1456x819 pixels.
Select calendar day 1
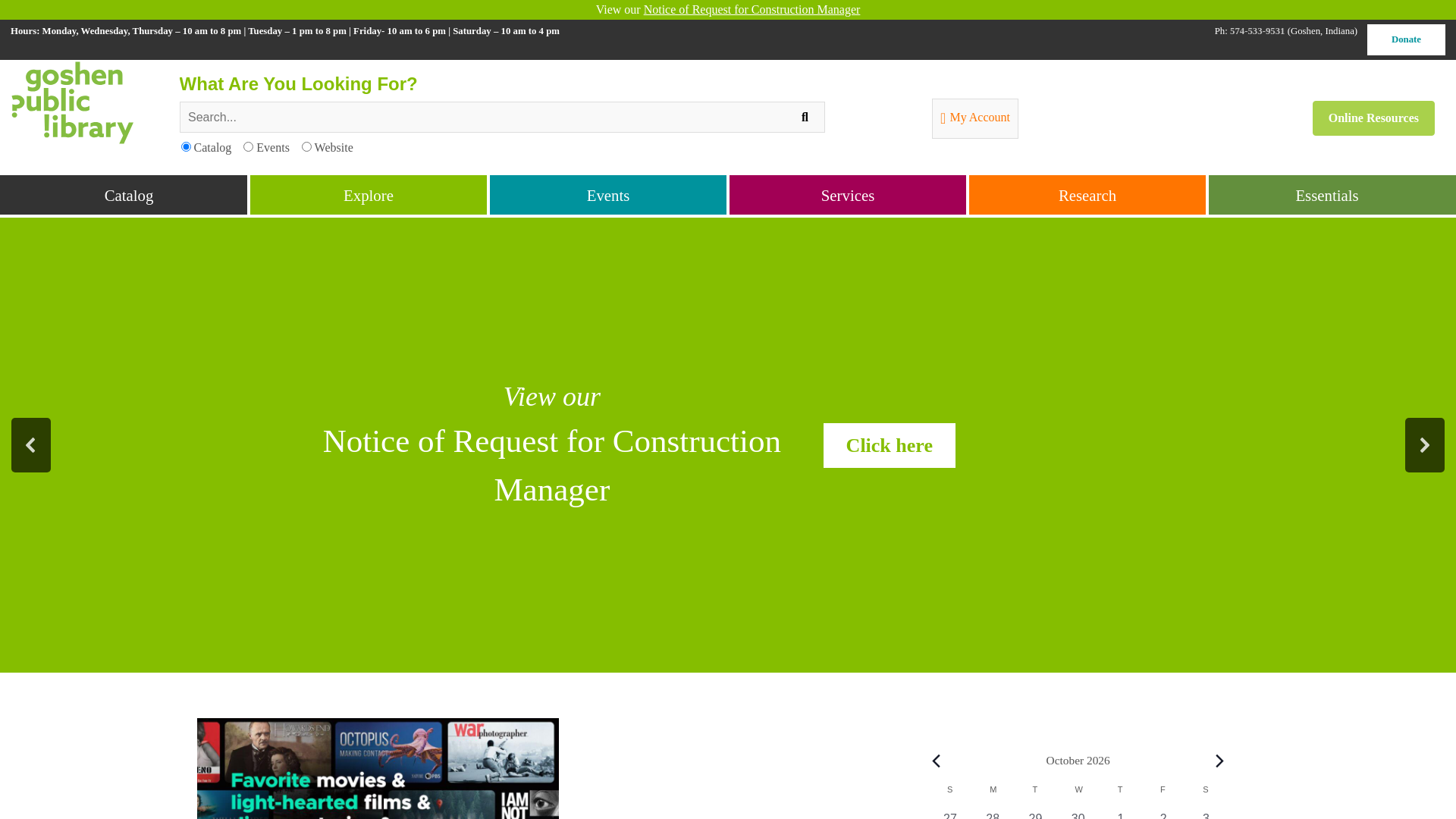1120,815
